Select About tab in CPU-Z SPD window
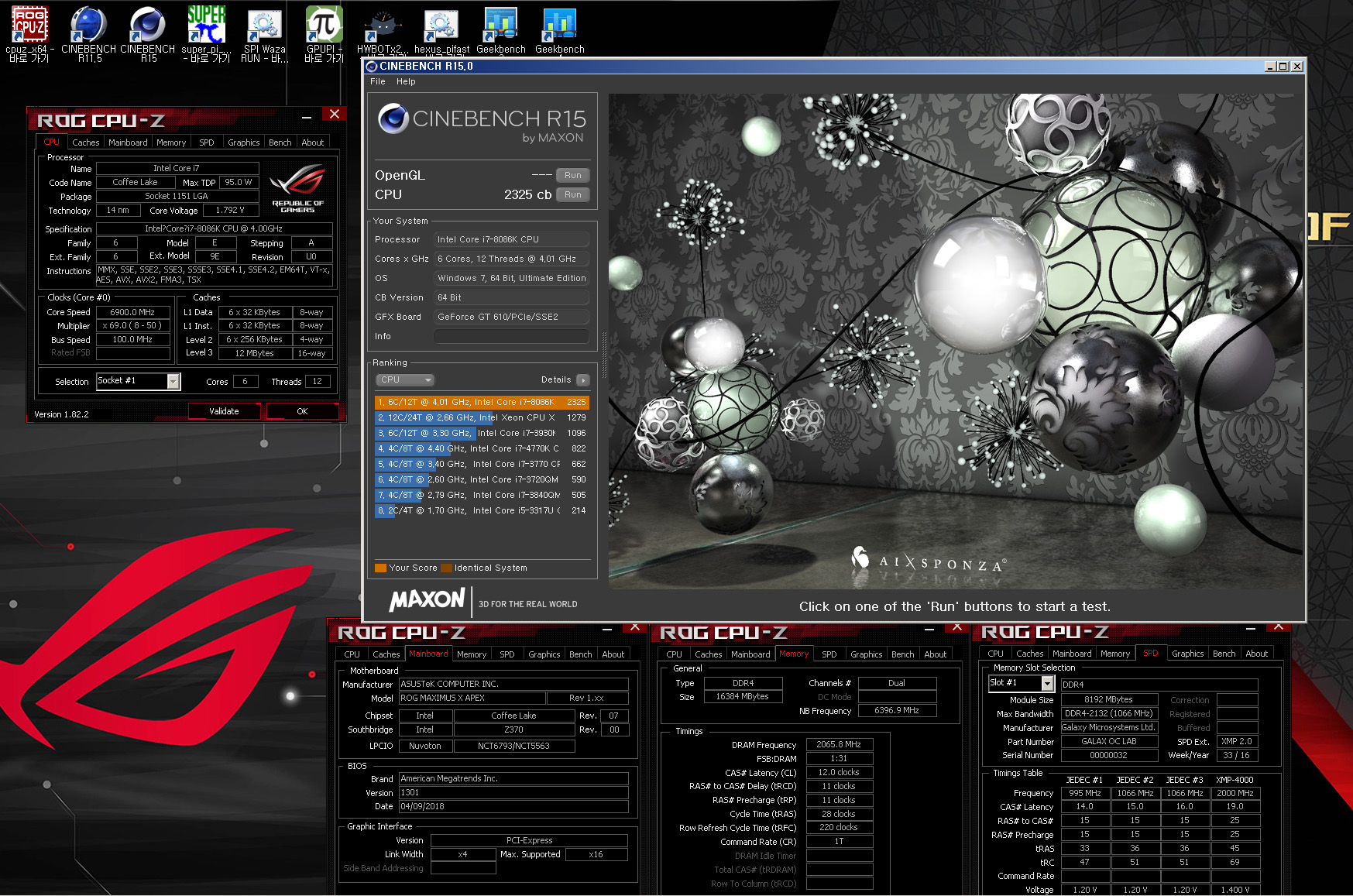The width and height of the screenshot is (1353, 896). 1257,654
